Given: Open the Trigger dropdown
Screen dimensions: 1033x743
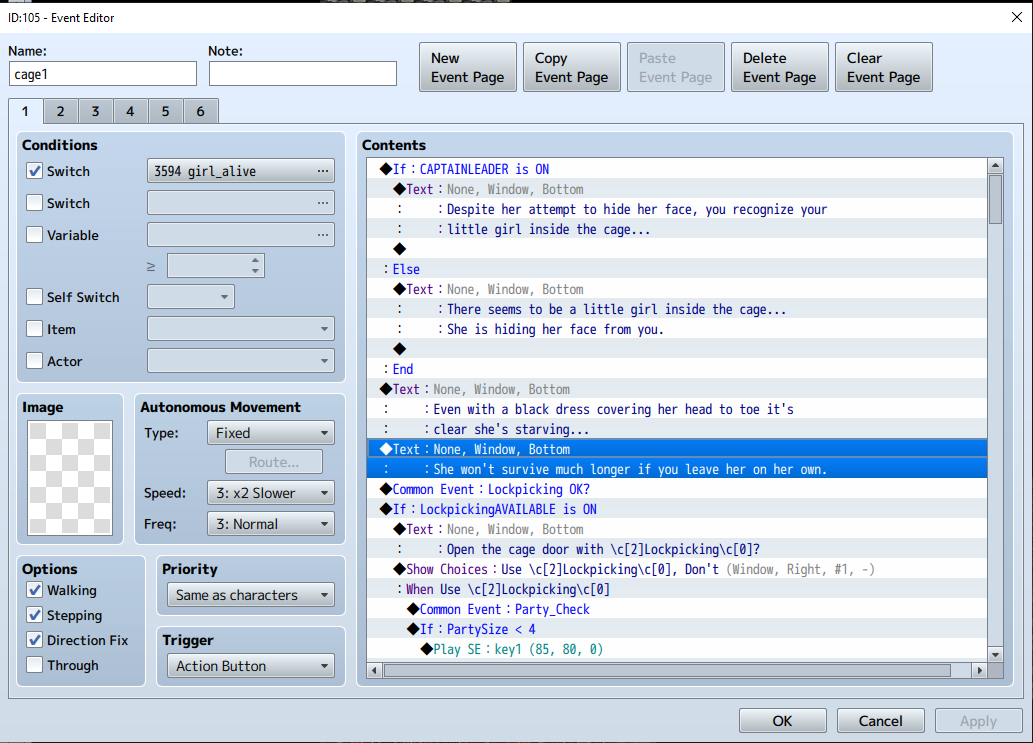Looking at the screenshot, I should point(250,666).
